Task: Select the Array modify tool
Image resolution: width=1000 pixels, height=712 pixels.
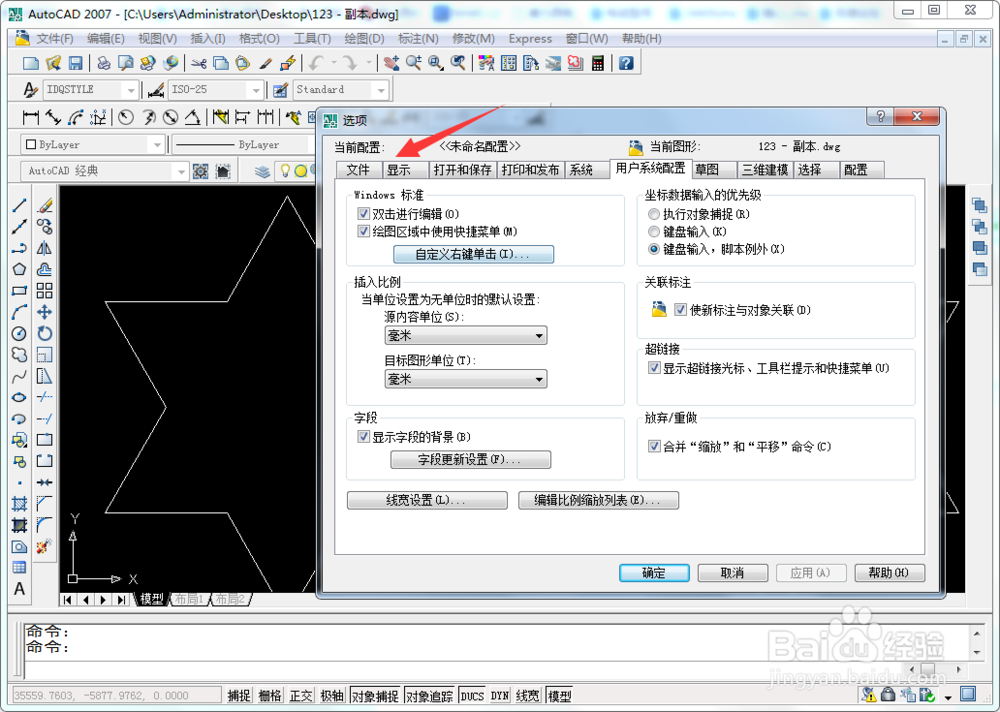Action: 45,291
